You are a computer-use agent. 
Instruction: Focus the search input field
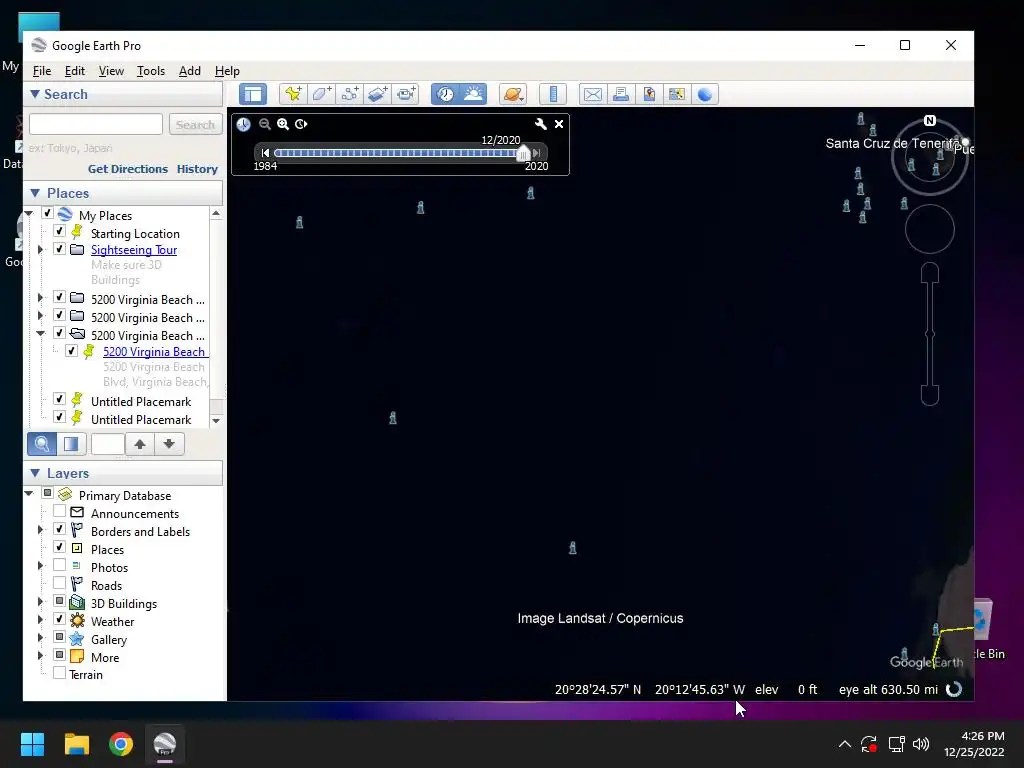coord(96,124)
